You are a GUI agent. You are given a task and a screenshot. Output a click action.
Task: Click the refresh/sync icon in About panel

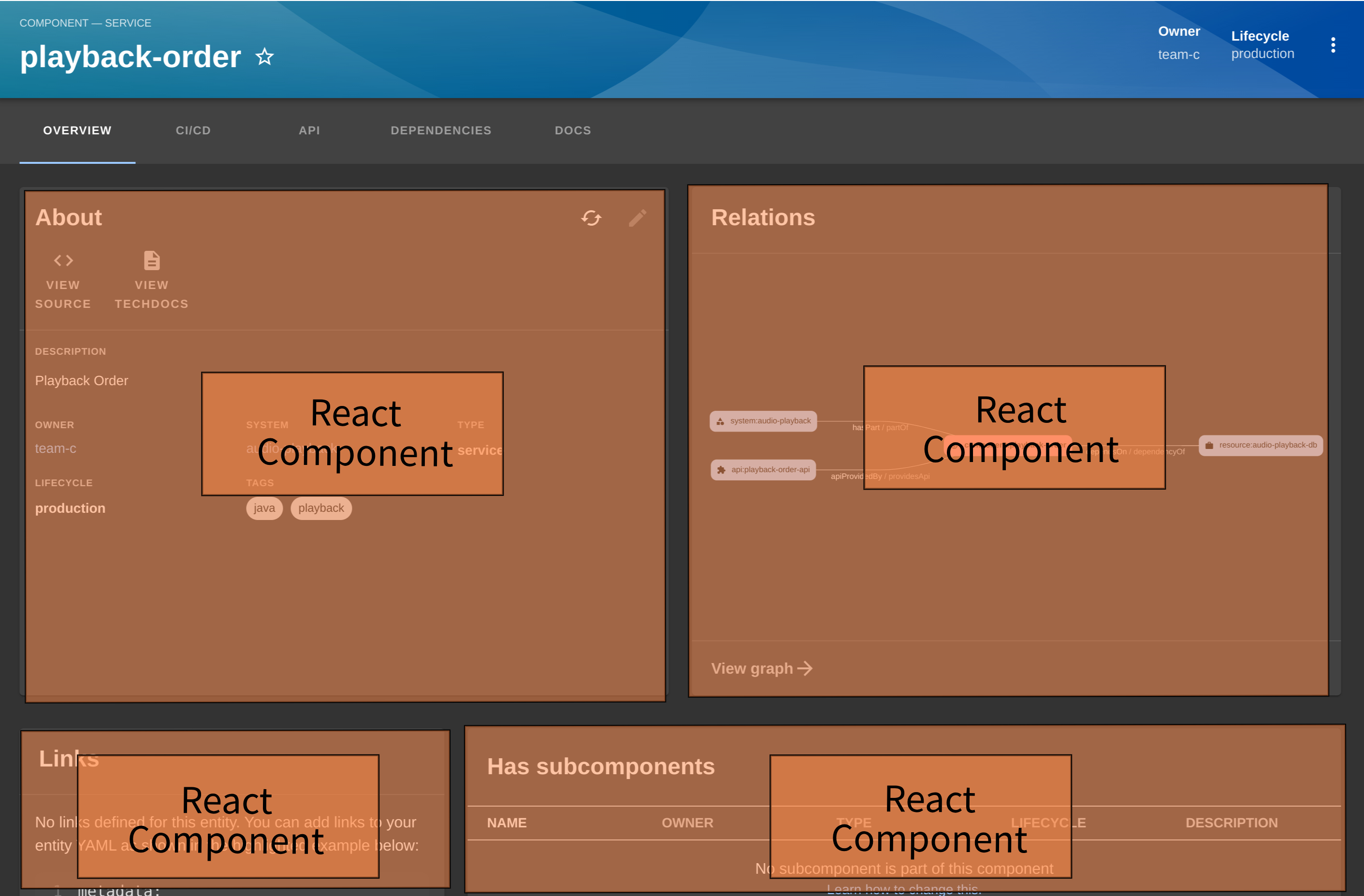coord(591,218)
